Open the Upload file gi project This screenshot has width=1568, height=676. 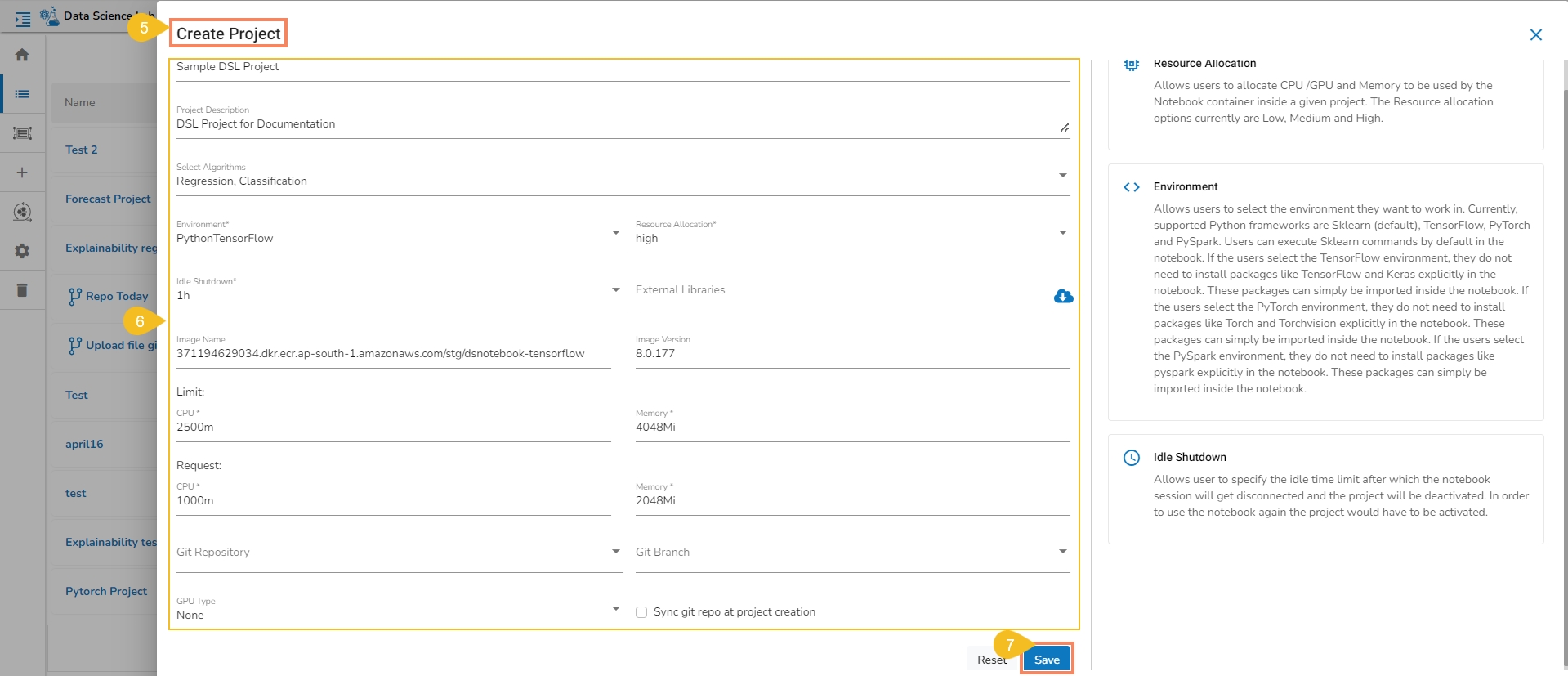[x=121, y=345]
